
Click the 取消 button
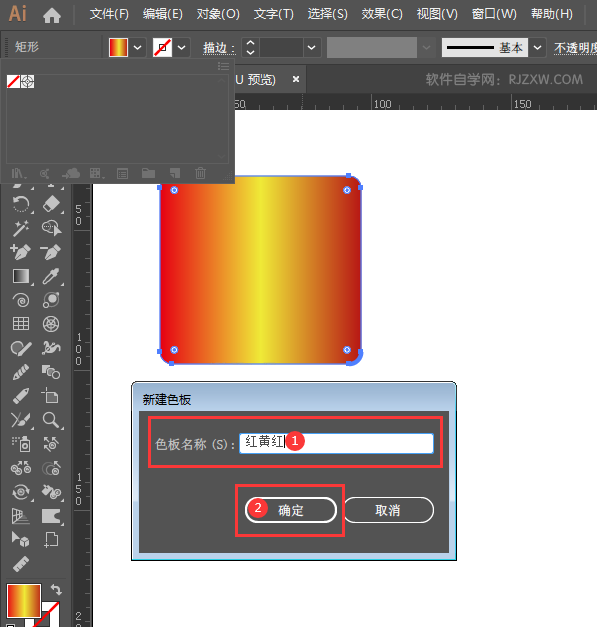[x=388, y=510]
